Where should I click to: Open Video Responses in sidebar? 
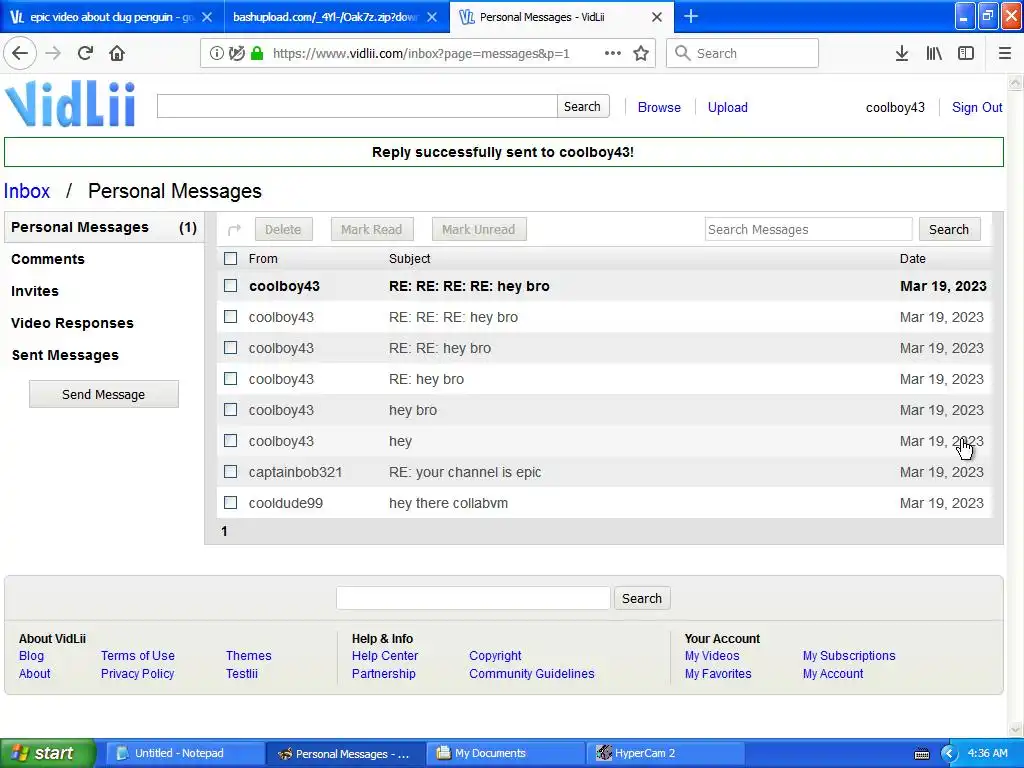(x=72, y=323)
